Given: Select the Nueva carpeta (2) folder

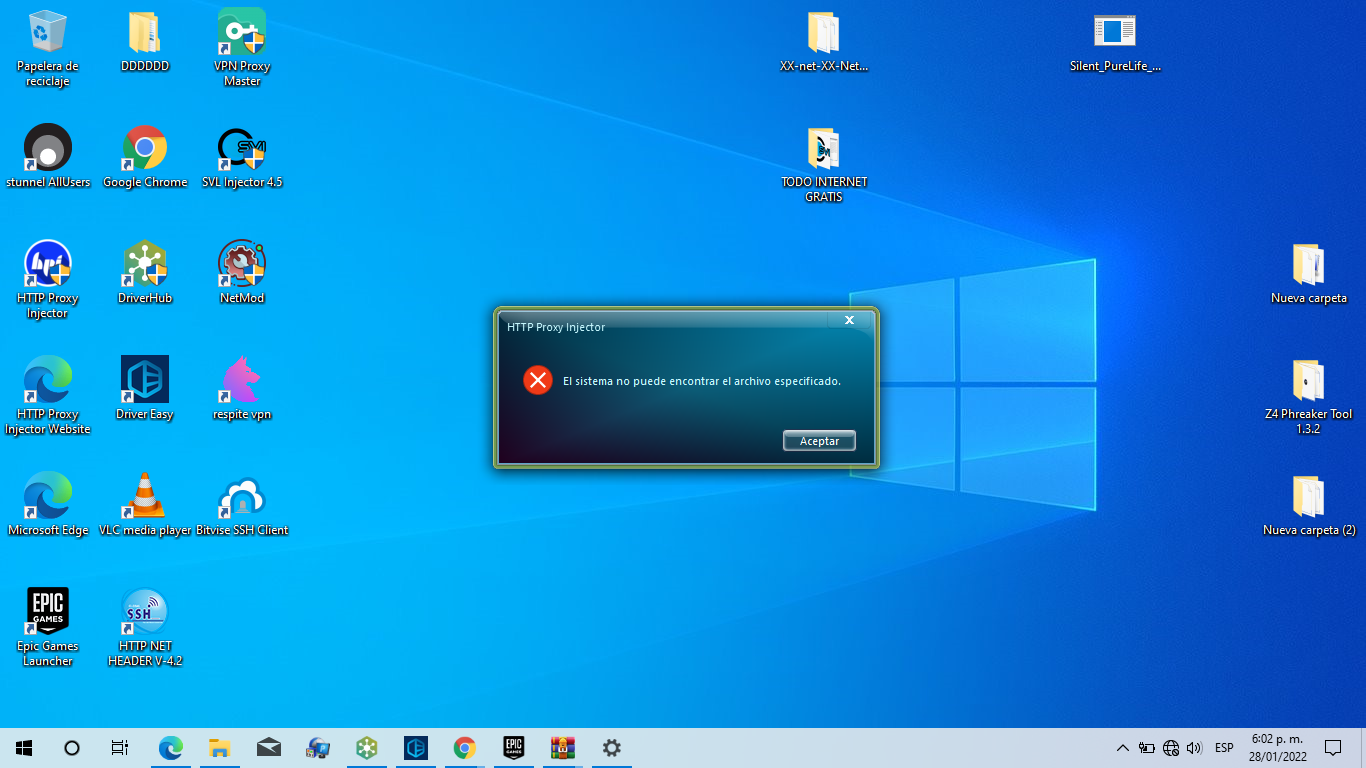Looking at the screenshot, I should pos(1308,505).
